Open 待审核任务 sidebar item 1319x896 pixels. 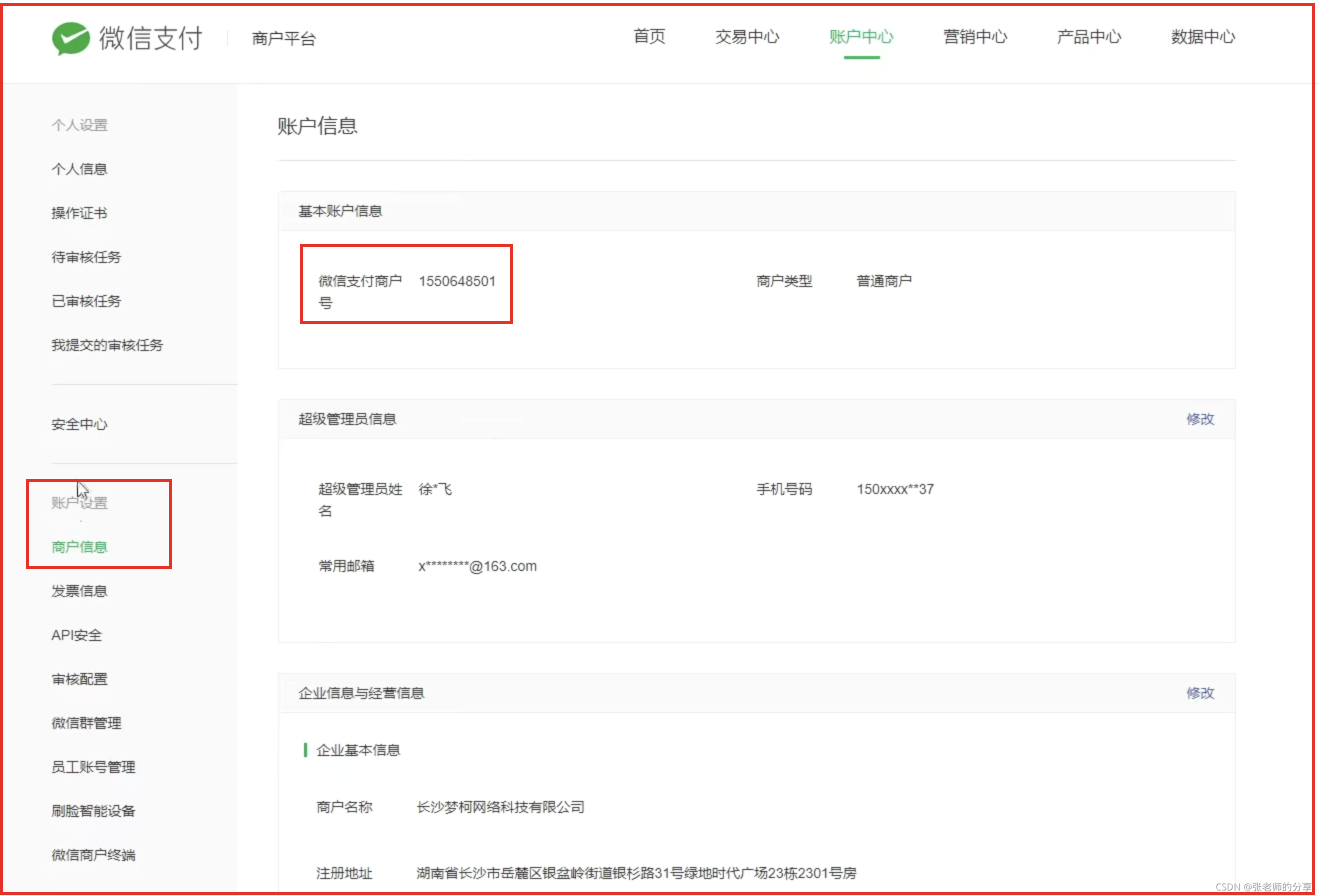click(86, 257)
